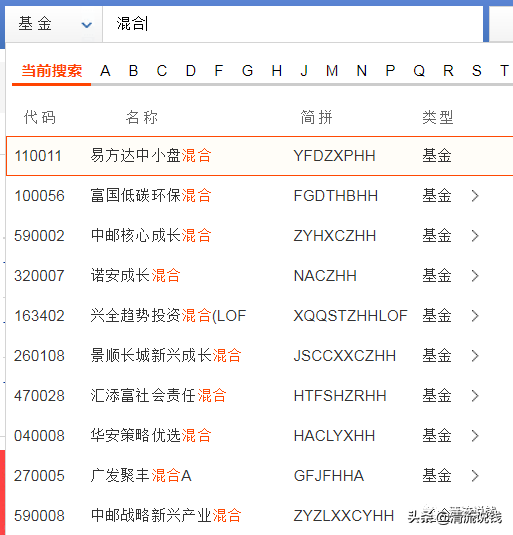Click fund code 270005

point(39,476)
